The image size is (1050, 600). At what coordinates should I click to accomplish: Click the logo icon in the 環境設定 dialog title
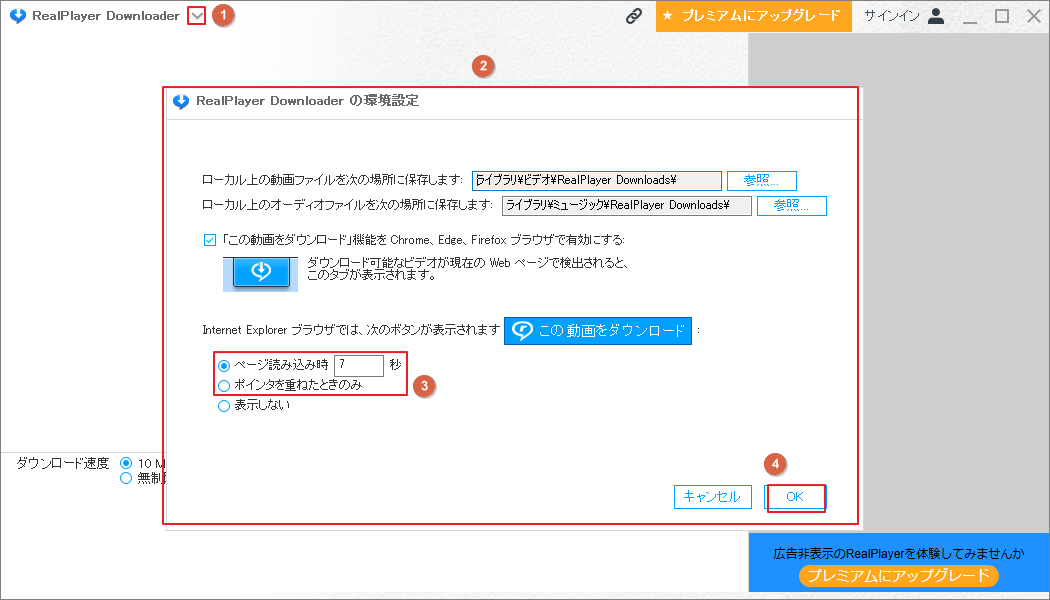(181, 101)
